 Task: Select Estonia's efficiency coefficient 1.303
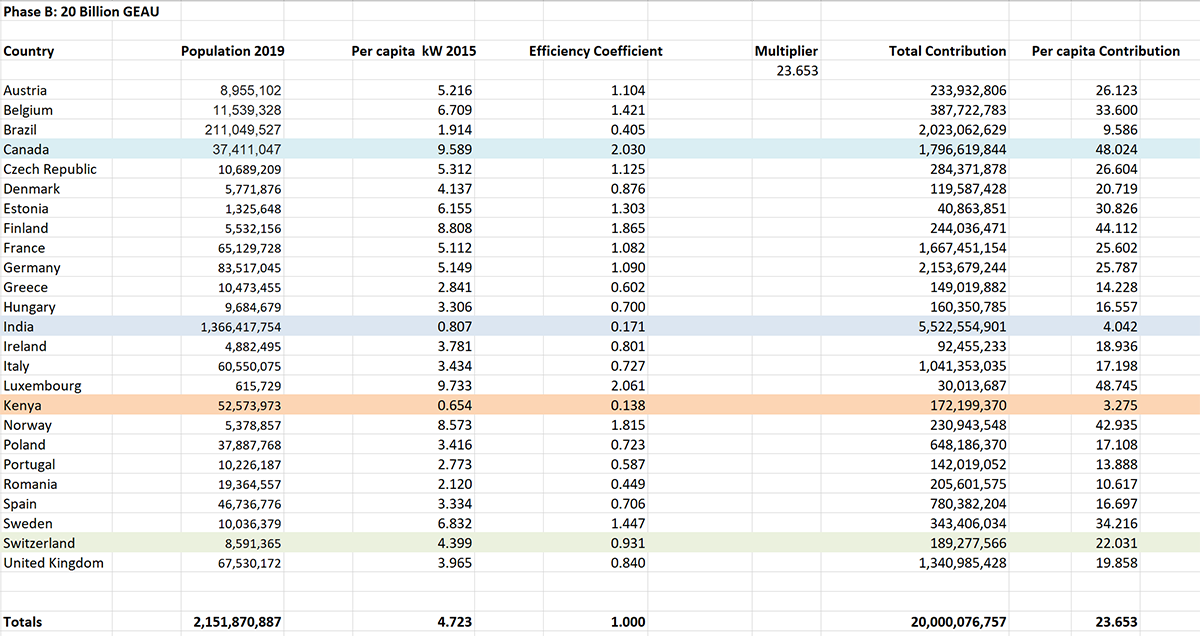628,209
